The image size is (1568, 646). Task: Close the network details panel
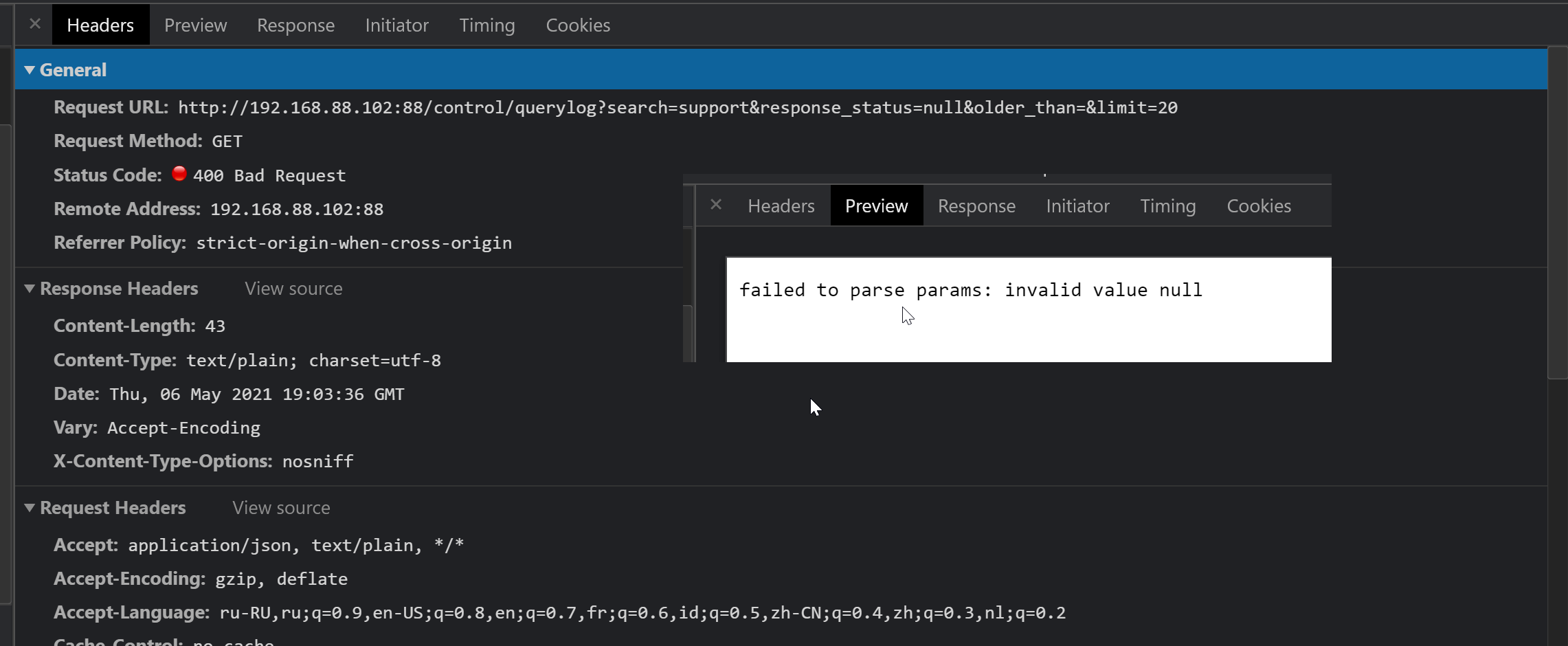pyautogui.click(x=35, y=23)
